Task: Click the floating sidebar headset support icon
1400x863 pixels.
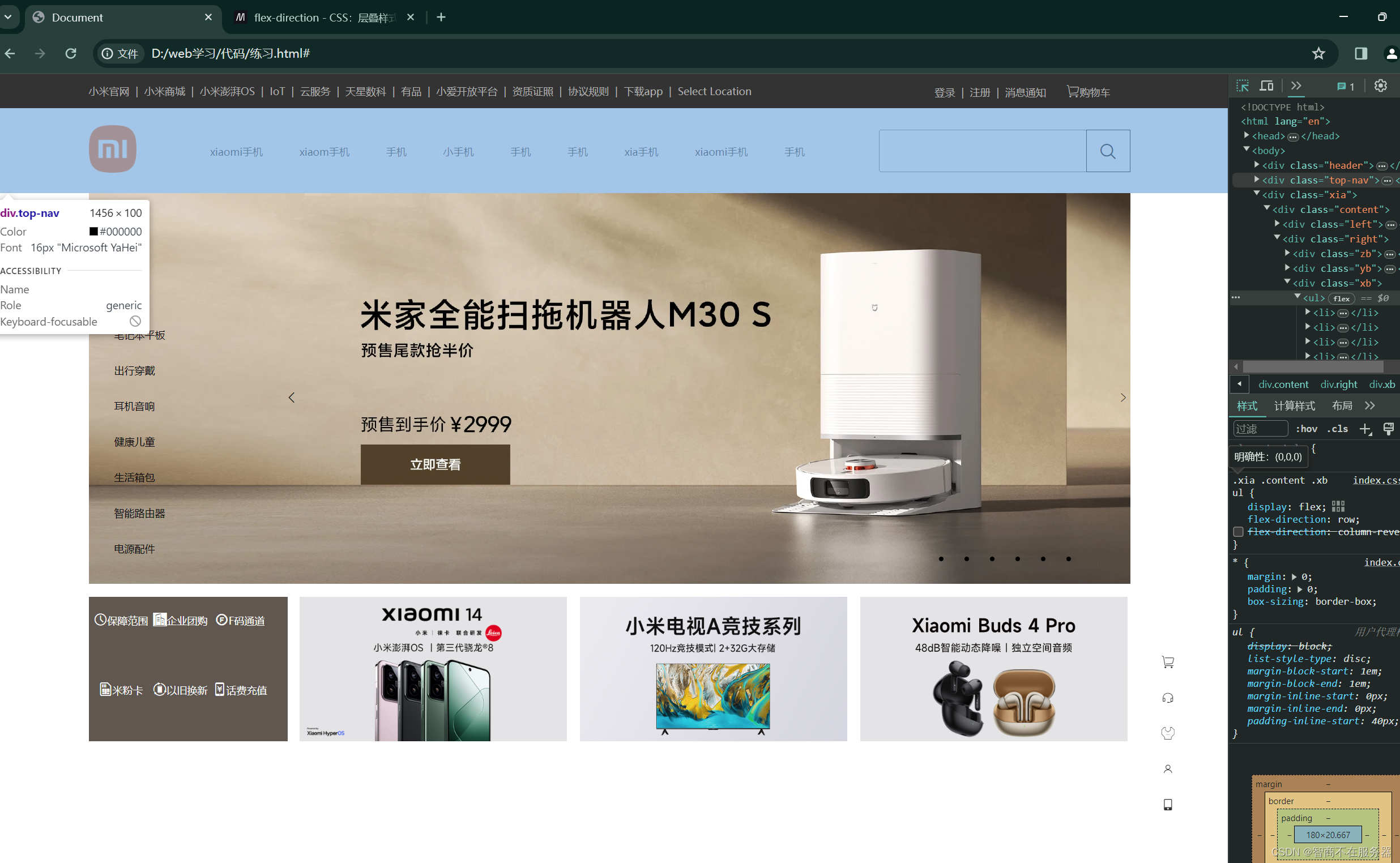Action: (x=1168, y=698)
